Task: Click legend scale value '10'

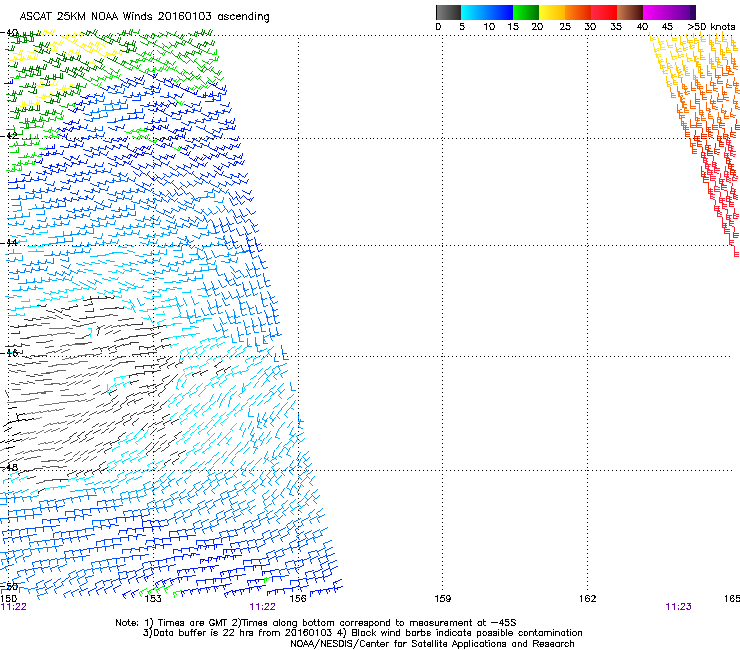Action: pyautogui.click(x=489, y=27)
